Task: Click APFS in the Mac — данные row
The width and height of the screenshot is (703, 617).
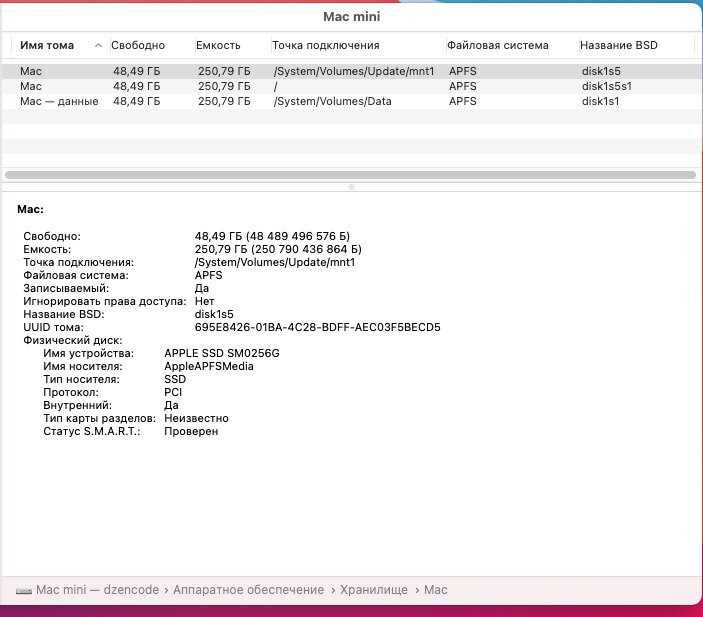Action: [x=463, y=101]
